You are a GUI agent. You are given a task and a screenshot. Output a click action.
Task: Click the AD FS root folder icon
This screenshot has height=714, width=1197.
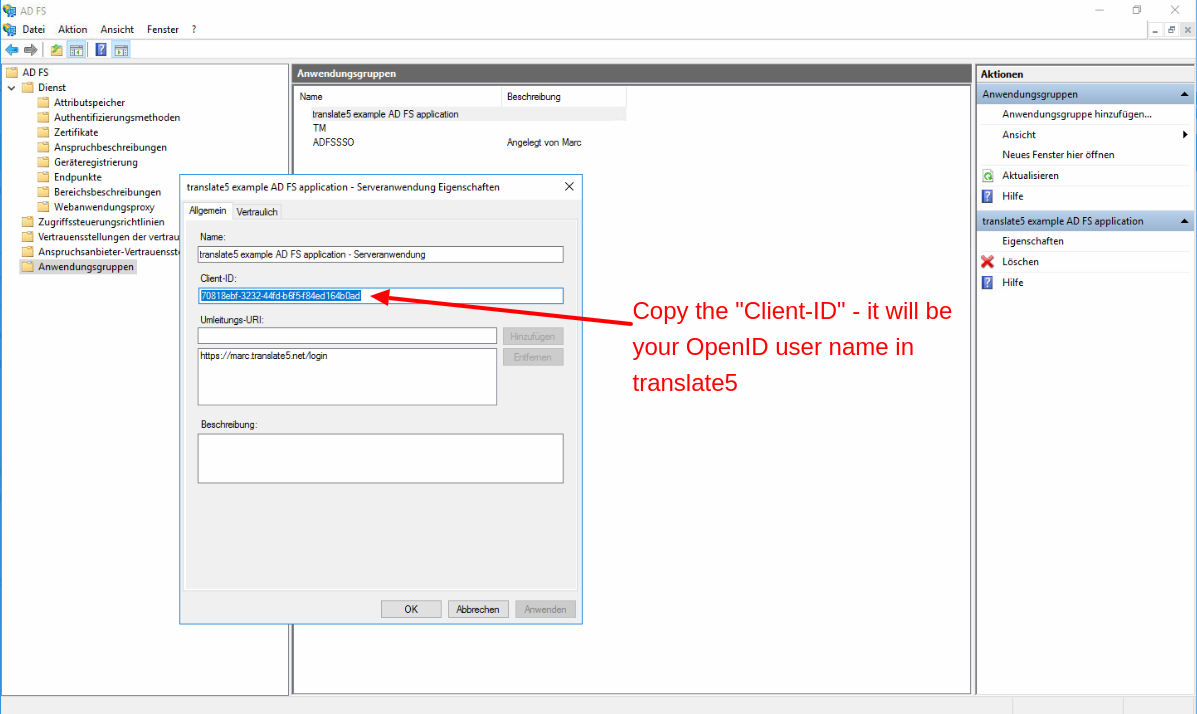12,73
